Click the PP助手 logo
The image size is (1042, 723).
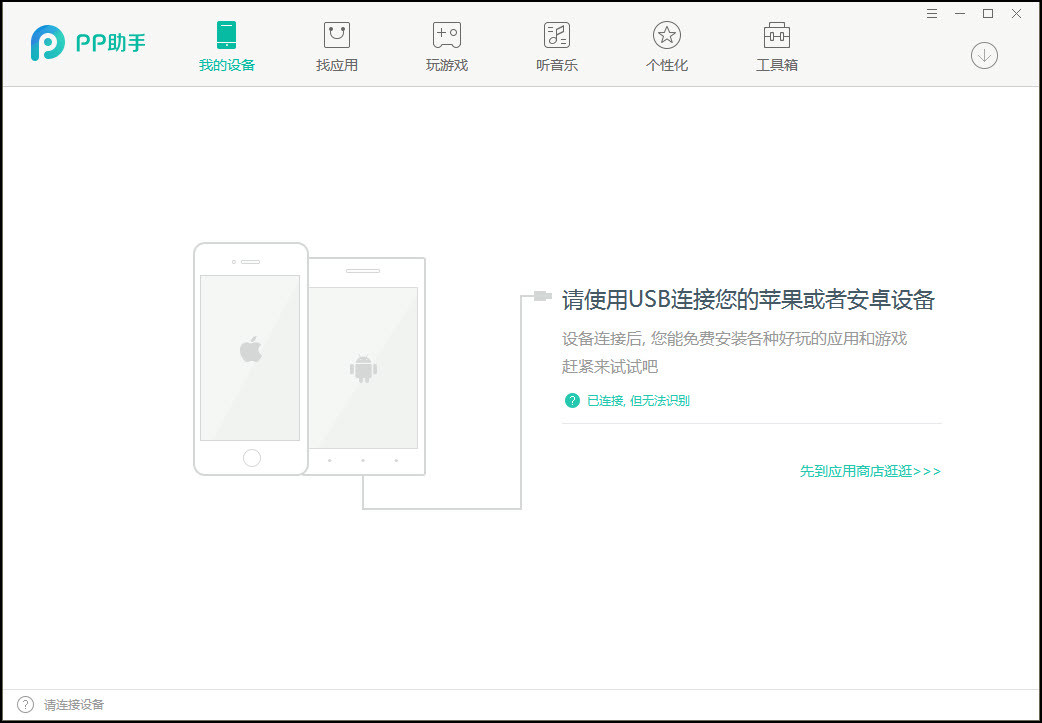[x=88, y=43]
